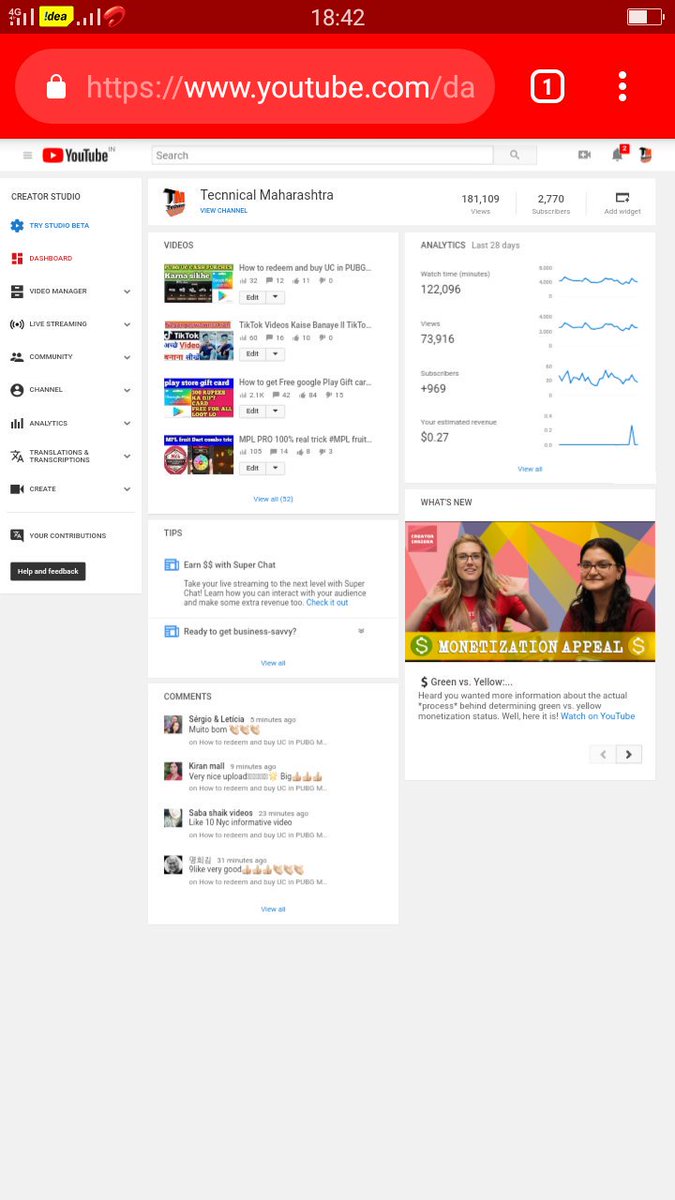Go to previous What's New item arrow

[603, 754]
